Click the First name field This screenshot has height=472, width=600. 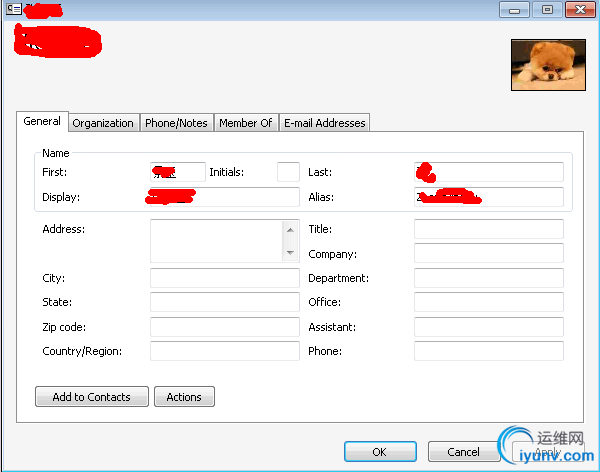click(178, 172)
